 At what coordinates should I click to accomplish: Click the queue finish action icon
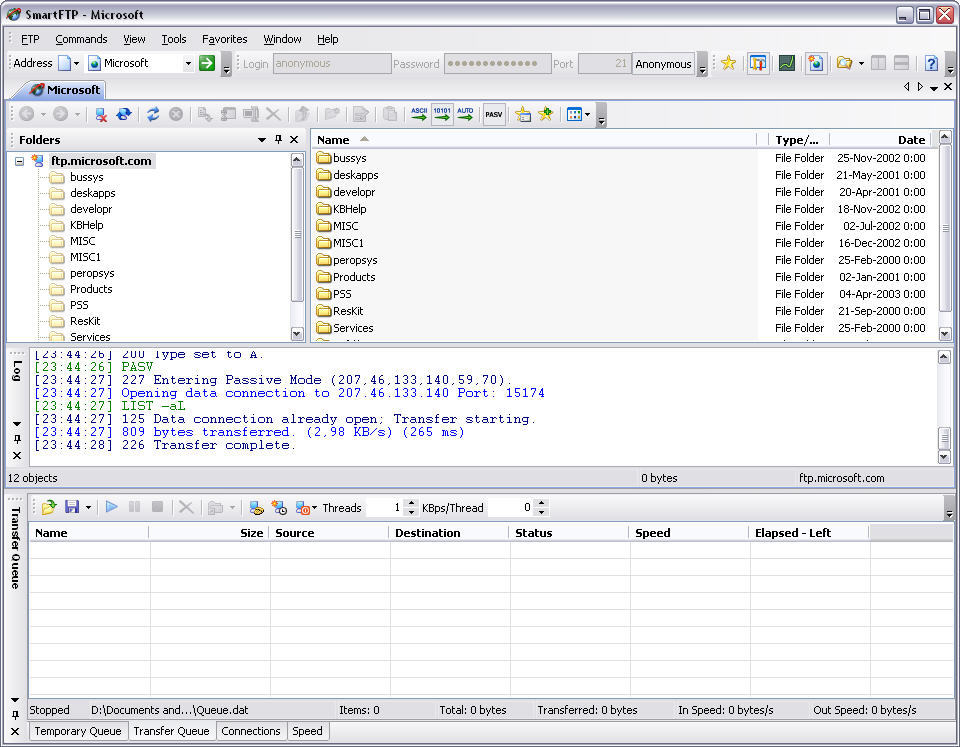coord(302,507)
